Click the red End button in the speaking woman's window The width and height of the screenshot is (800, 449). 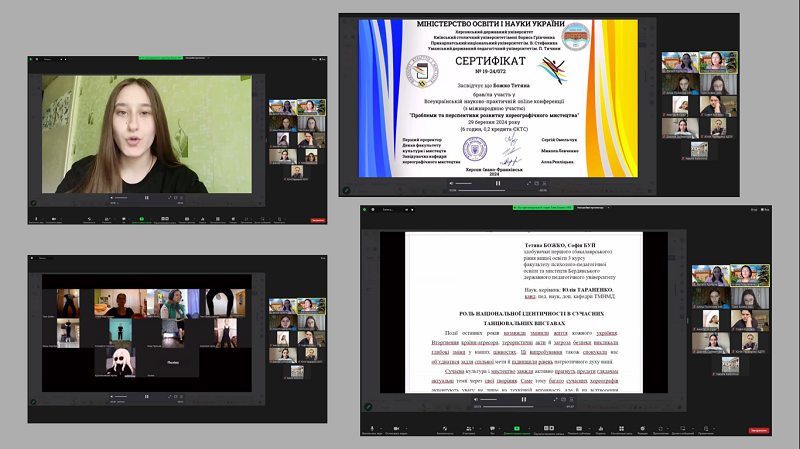pos(318,219)
